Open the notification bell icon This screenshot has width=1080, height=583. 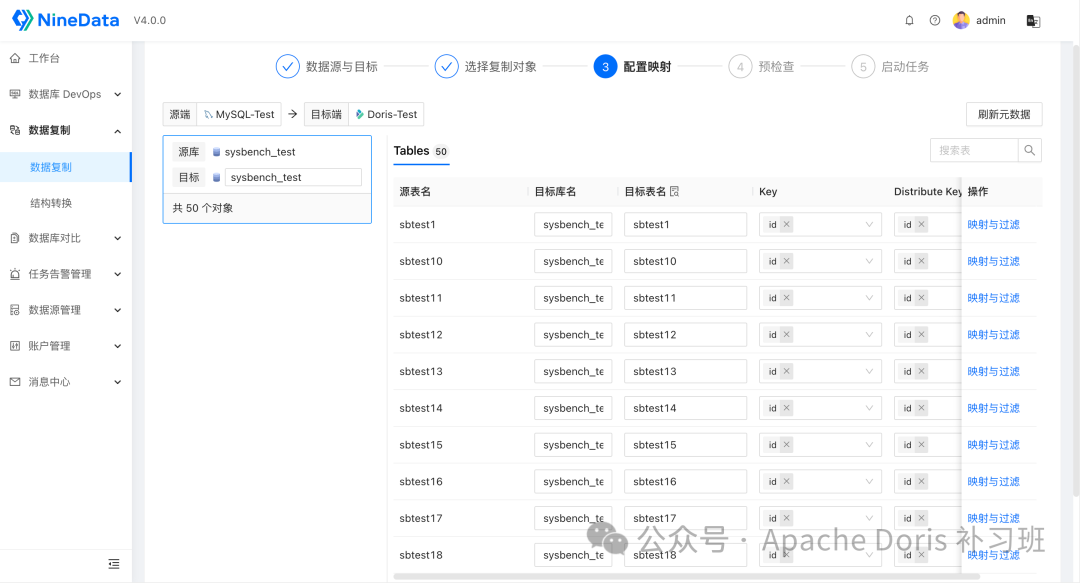(x=909, y=20)
